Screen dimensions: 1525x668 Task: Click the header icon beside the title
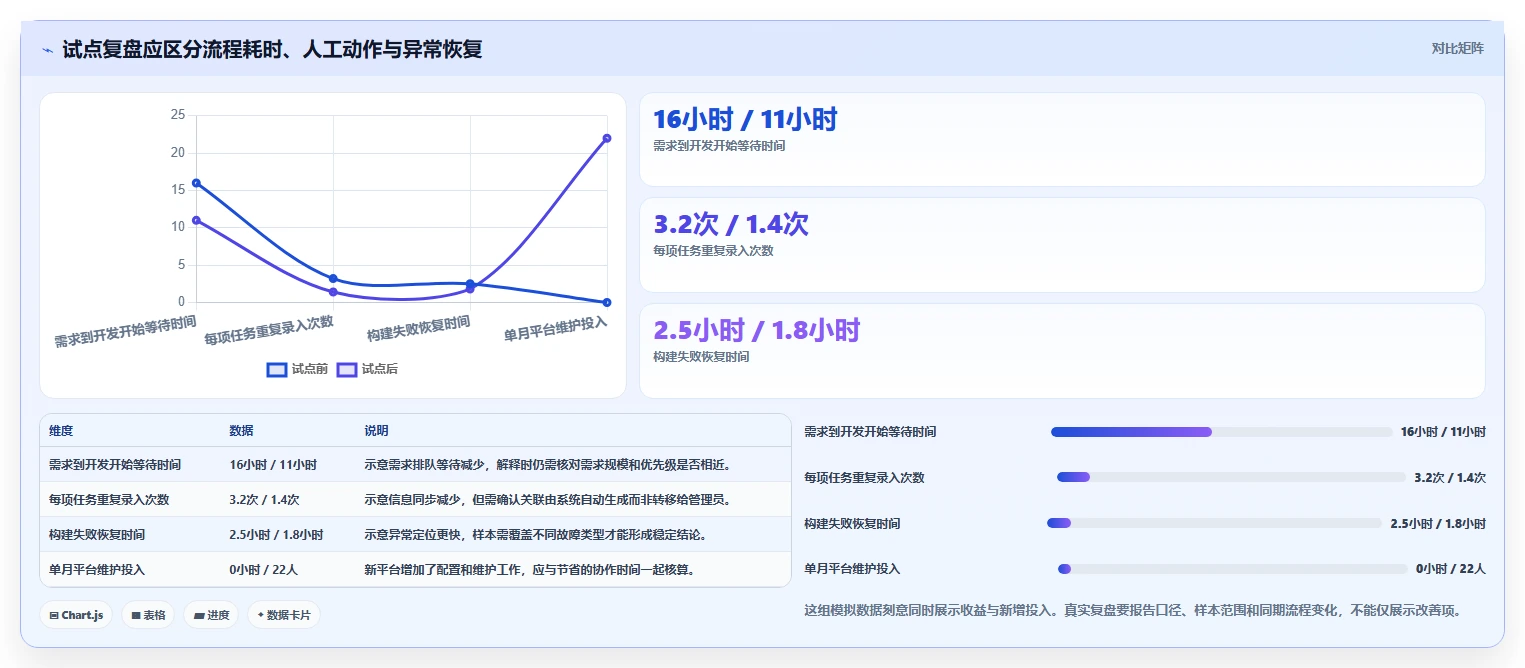click(x=48, y=50)
